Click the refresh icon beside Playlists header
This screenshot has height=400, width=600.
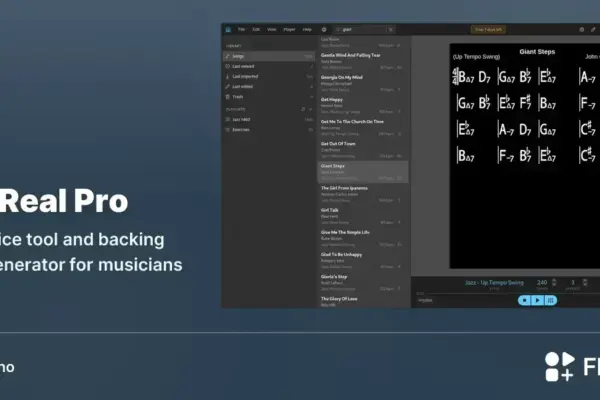tap(303, 109)
